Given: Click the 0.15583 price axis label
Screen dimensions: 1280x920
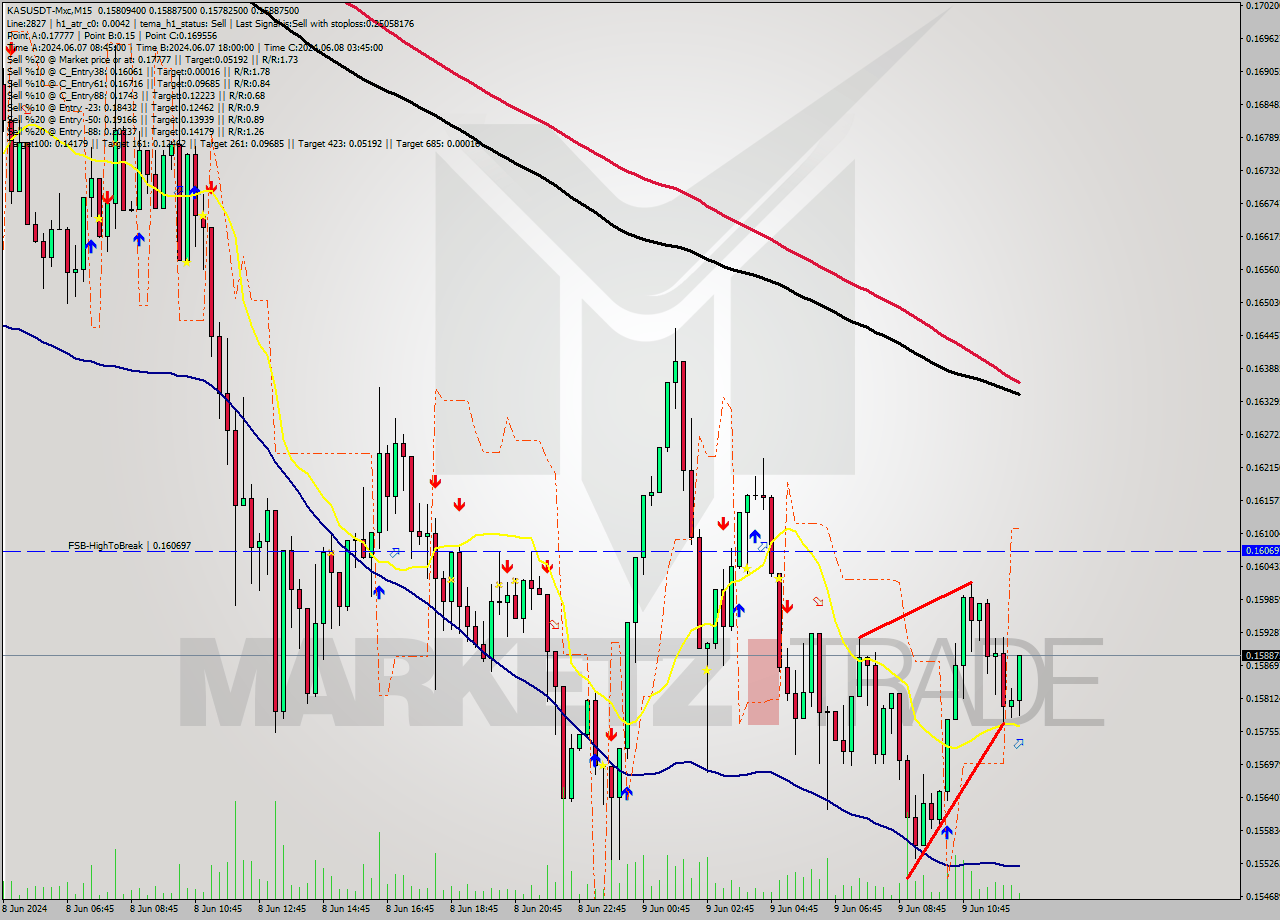Looking at the screenshot, I should [1262, 831].
